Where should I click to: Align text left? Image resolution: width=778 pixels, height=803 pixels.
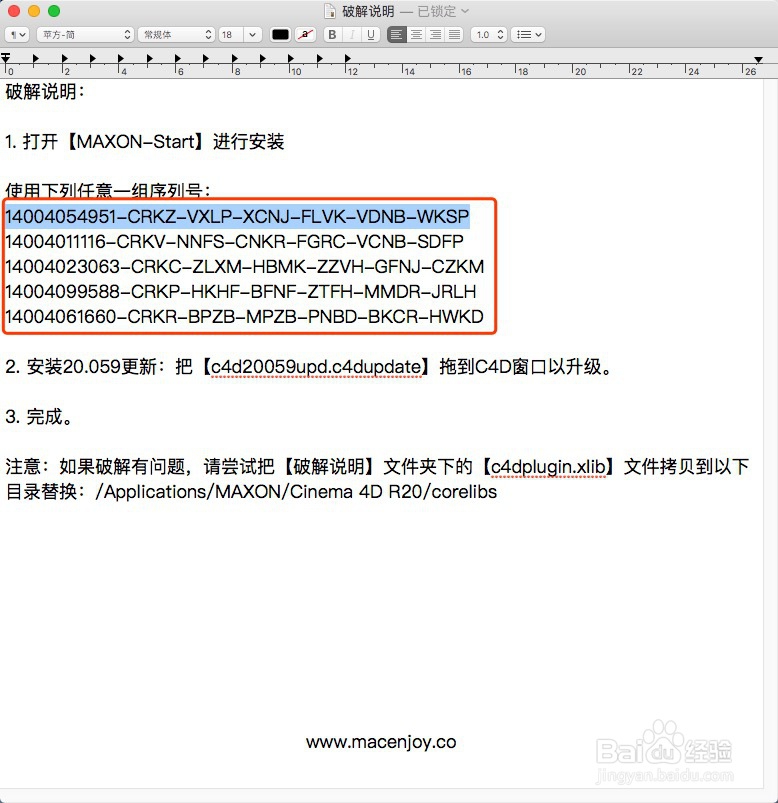(396, 34)
